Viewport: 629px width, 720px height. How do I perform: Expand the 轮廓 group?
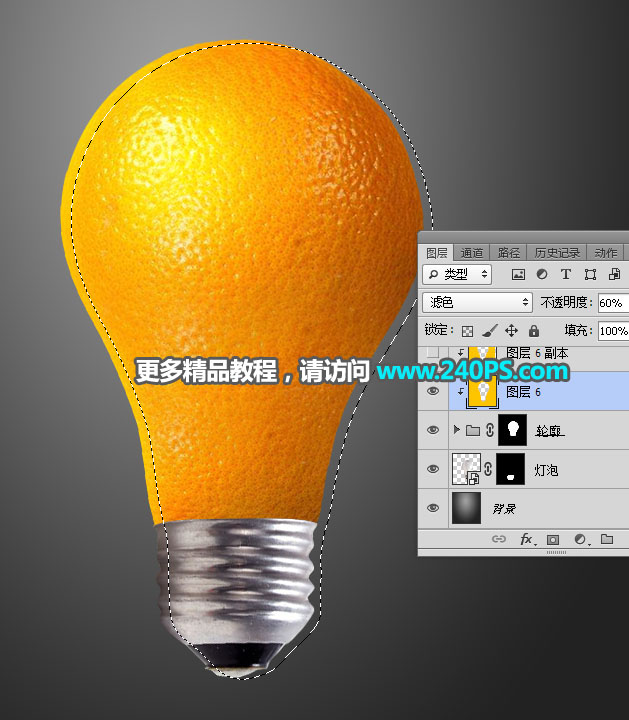[456, 430]
